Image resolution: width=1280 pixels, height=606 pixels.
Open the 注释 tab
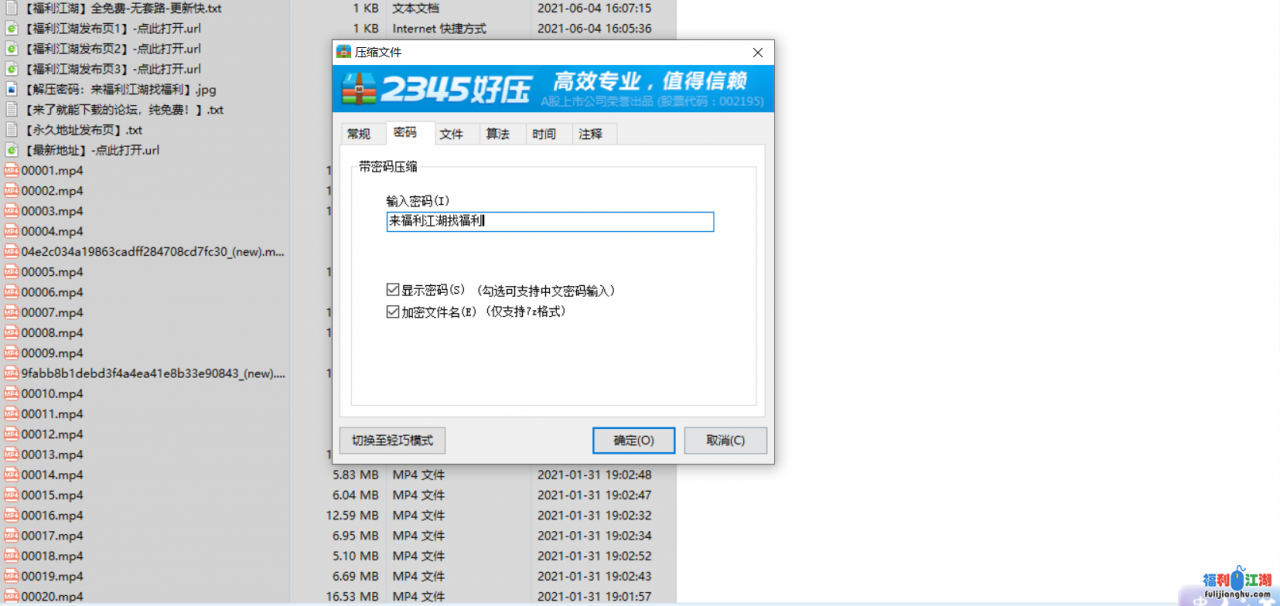click(590, 134)
